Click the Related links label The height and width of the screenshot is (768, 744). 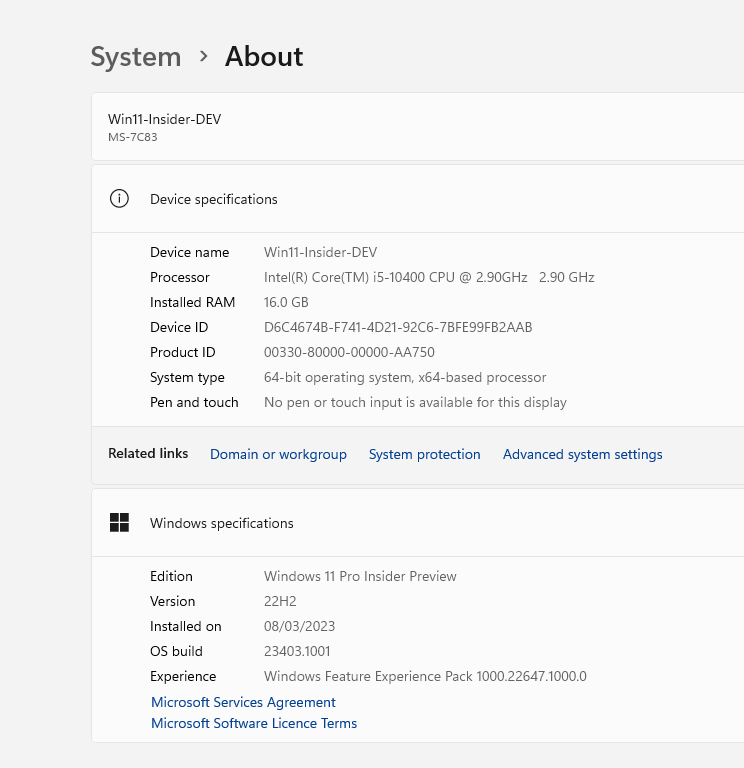[148, 453]
